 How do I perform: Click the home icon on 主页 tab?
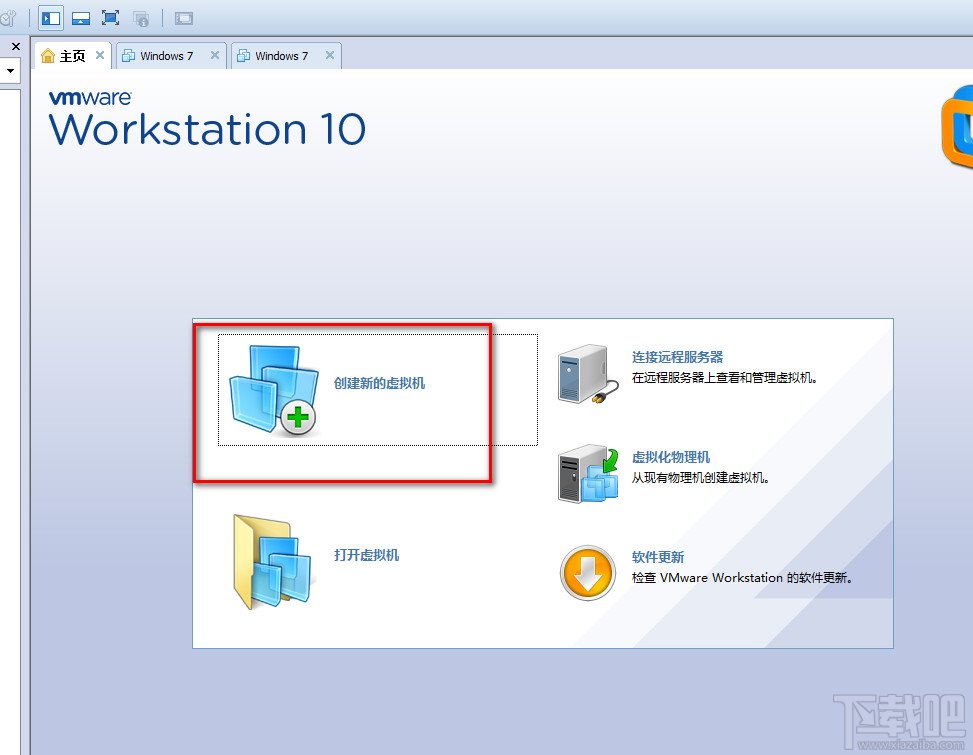(x=48, y=56)
